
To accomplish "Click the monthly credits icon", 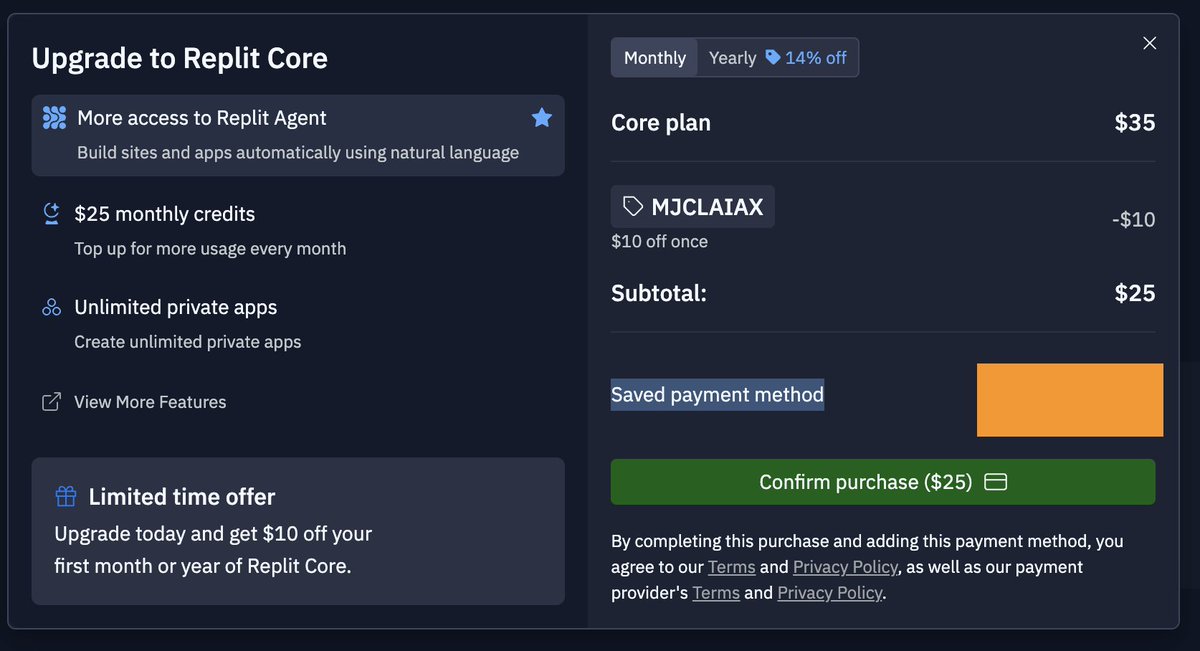I will tap(52, 213).
